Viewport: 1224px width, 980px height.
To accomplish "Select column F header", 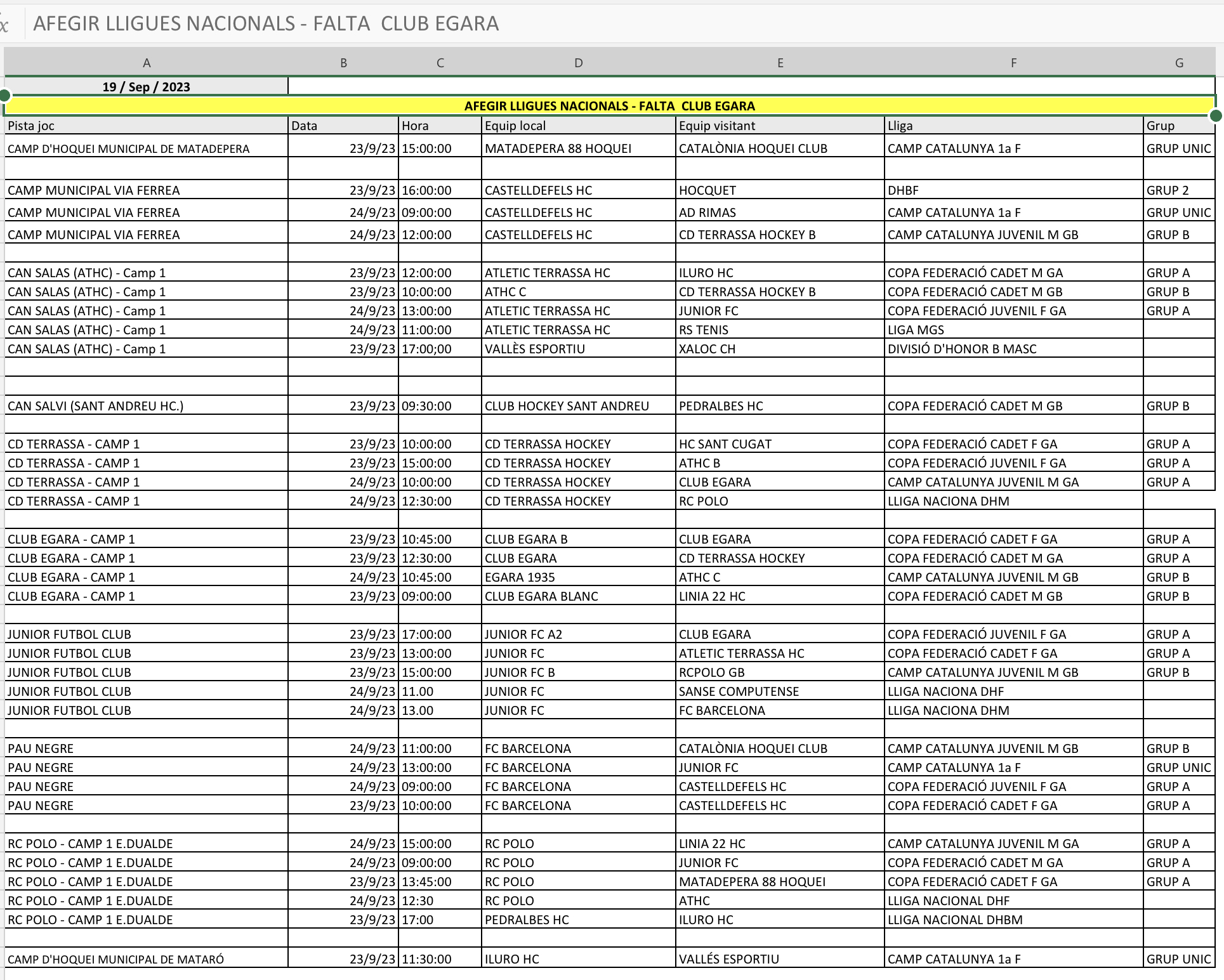I will [1014, 63].
